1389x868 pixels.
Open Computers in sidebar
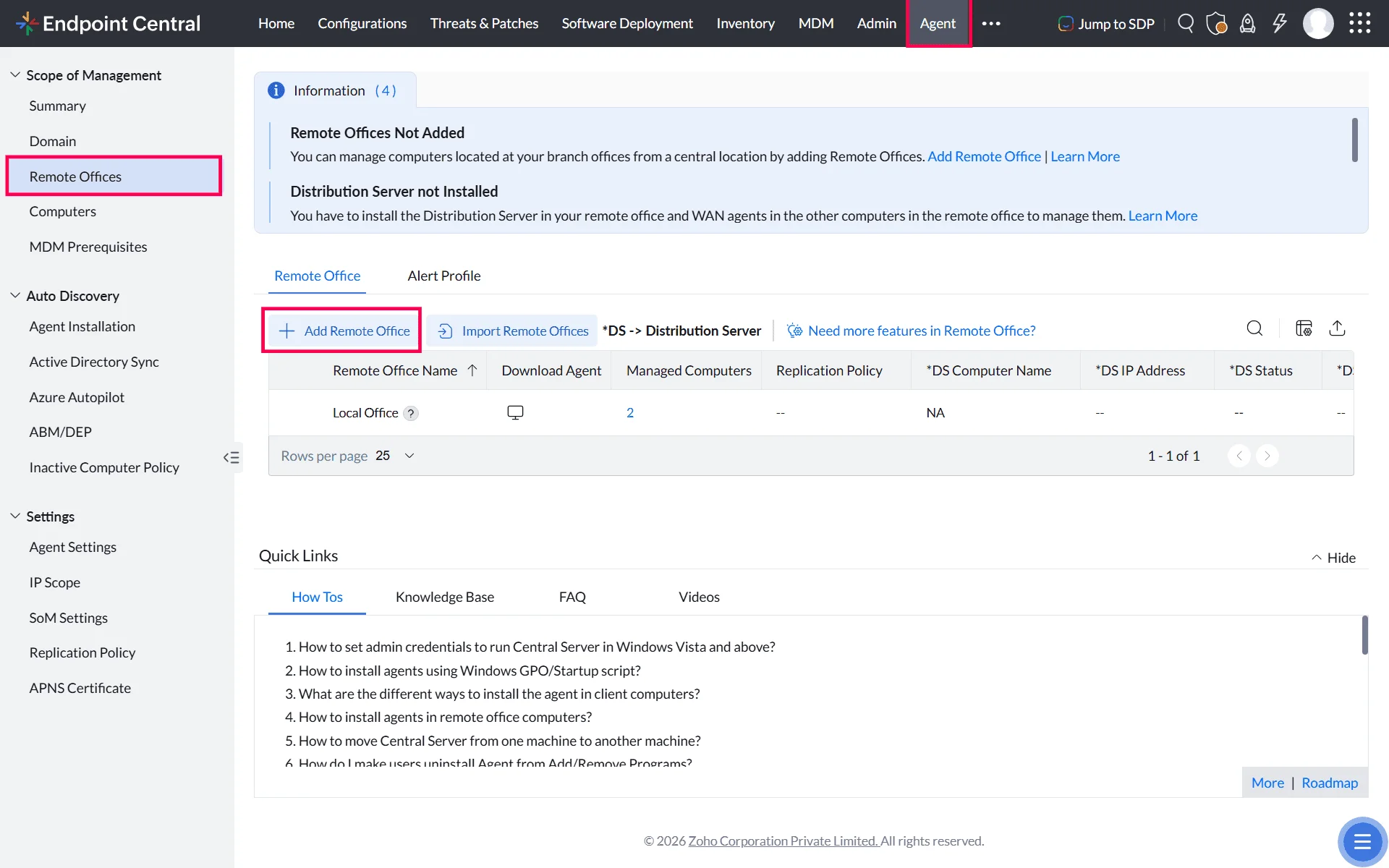pyautogui.click(x=62, y=211)
